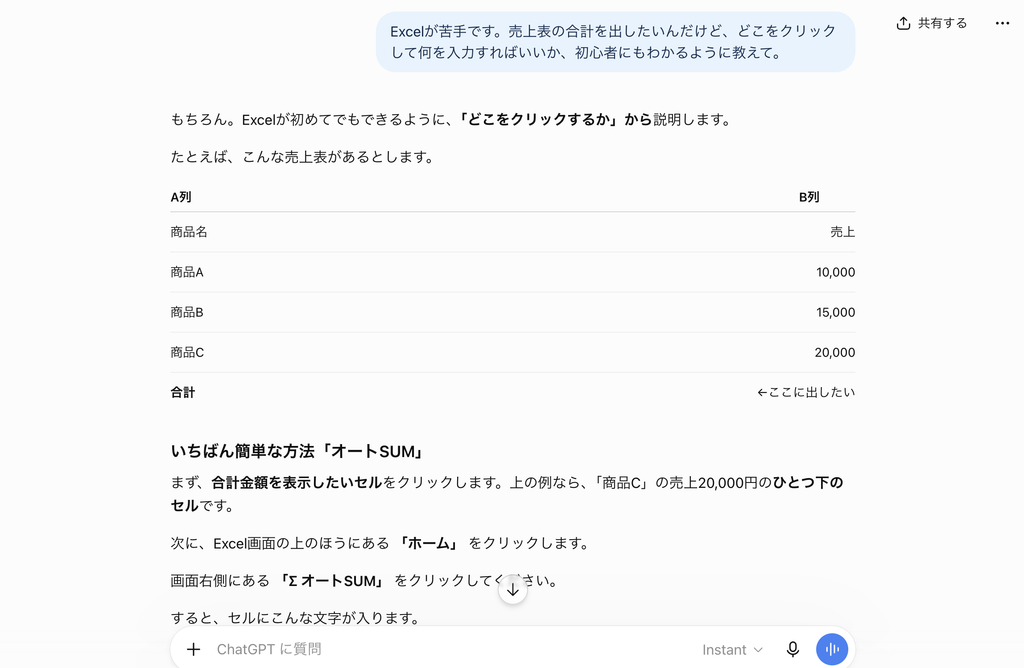Focus the ChatGPT に質問 input field
1024x668 pixels.
(451, 649)
